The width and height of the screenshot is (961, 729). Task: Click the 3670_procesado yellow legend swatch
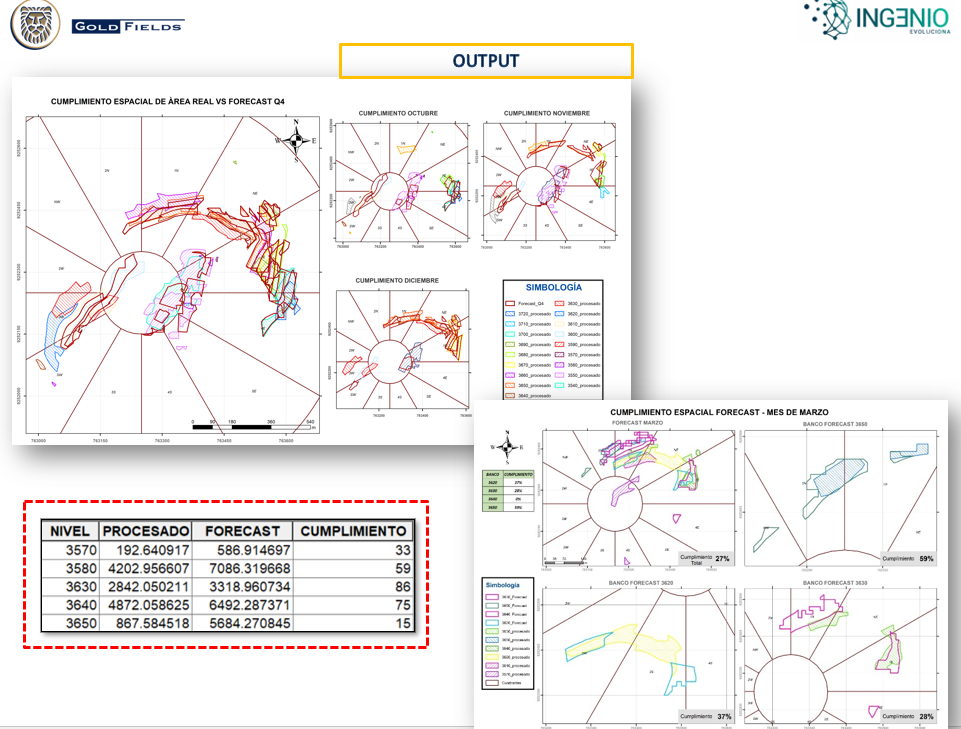point(510,365)
